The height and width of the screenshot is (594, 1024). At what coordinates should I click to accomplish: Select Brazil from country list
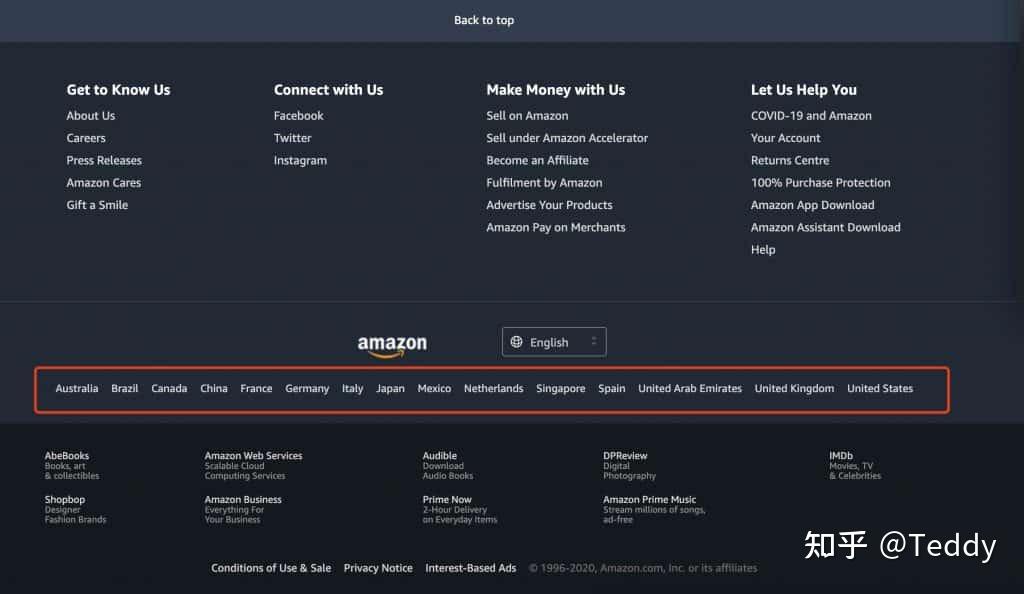pyautogui.click(x=124, y=388)
